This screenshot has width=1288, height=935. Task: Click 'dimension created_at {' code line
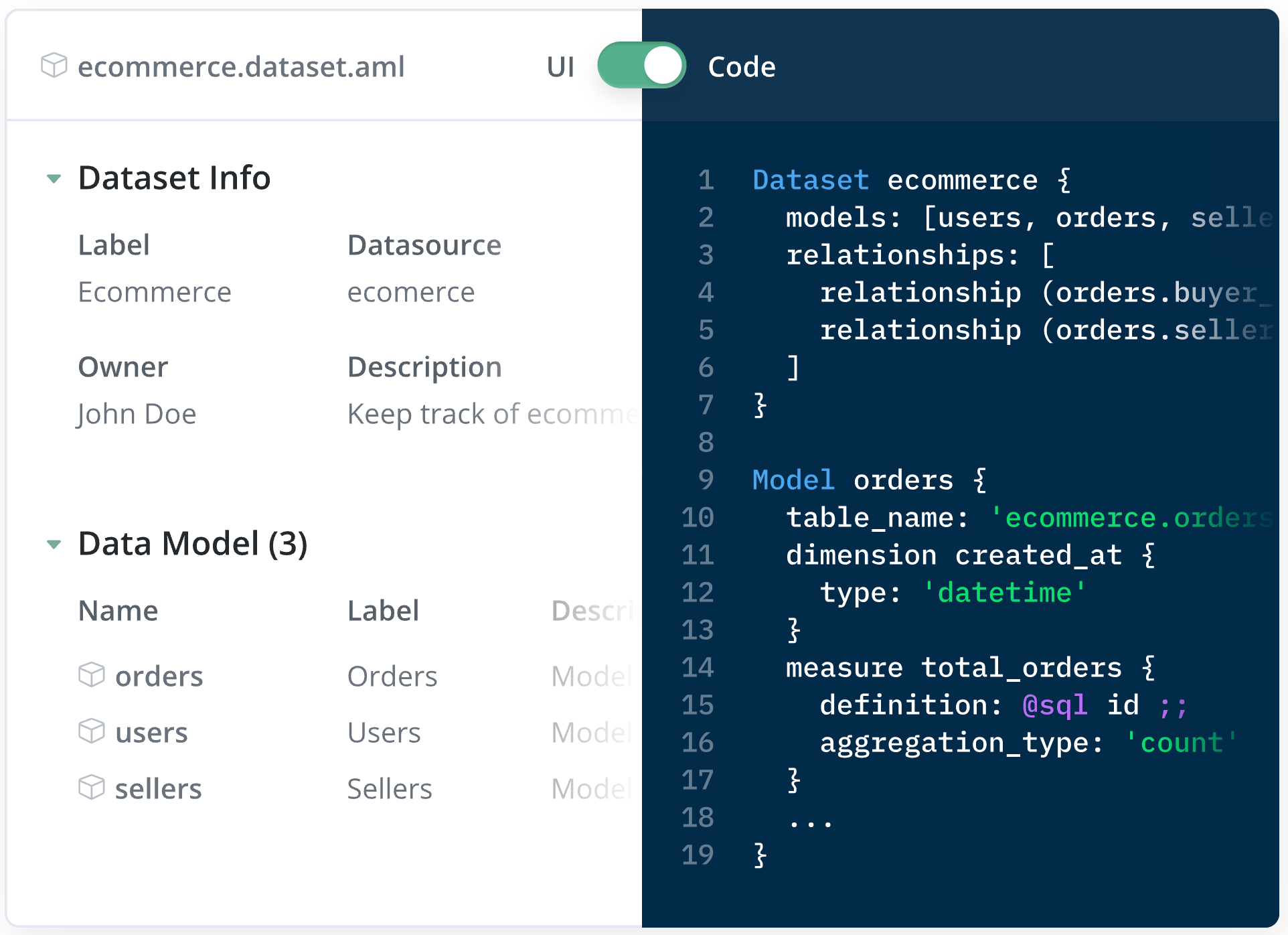pyautogui.click(x=971, y=555)
